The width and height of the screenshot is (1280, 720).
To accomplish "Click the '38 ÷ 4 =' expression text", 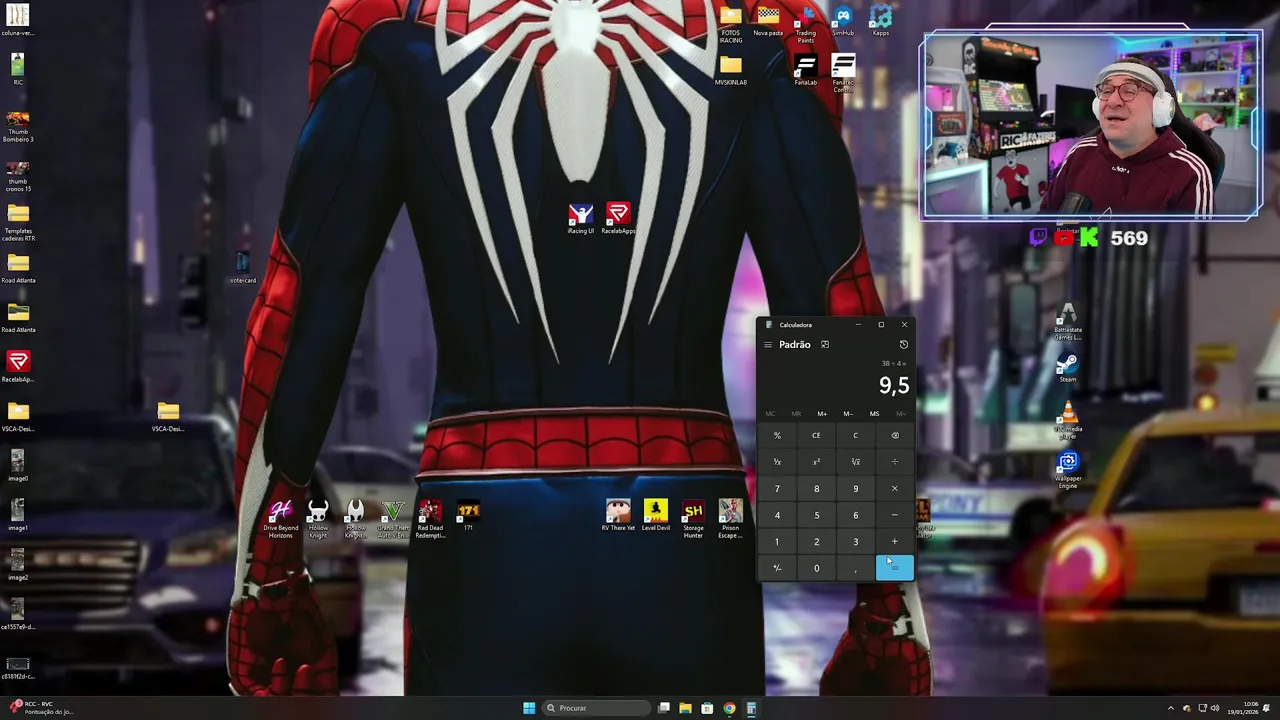I will [x=893, y=364].
